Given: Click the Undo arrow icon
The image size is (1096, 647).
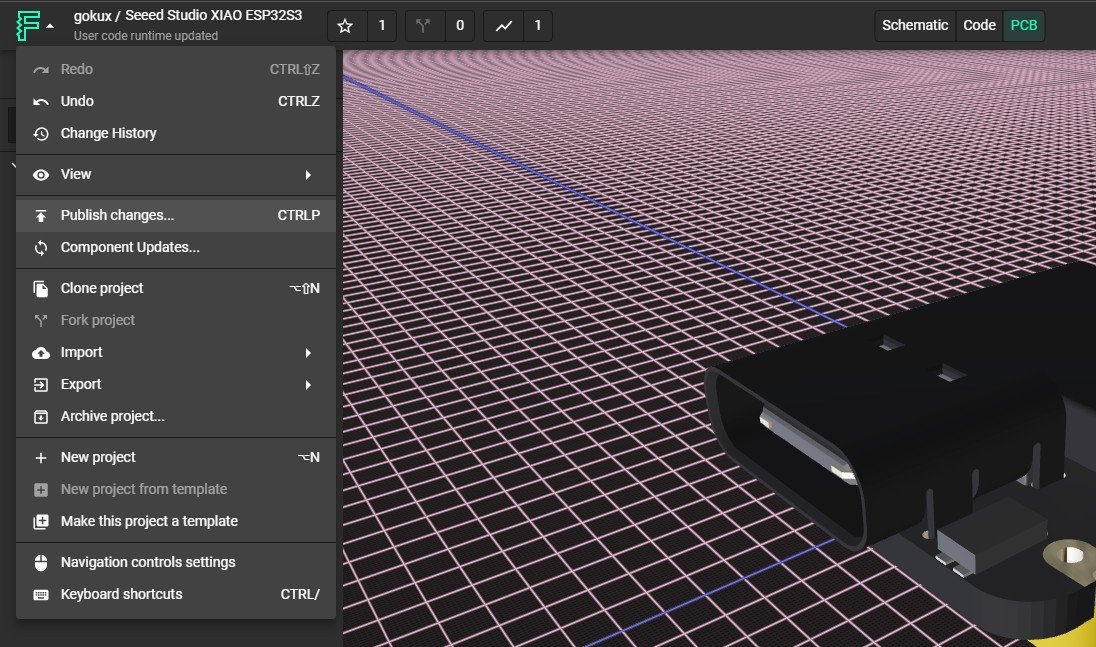Looking at the screenshot, I should [40, 101].
